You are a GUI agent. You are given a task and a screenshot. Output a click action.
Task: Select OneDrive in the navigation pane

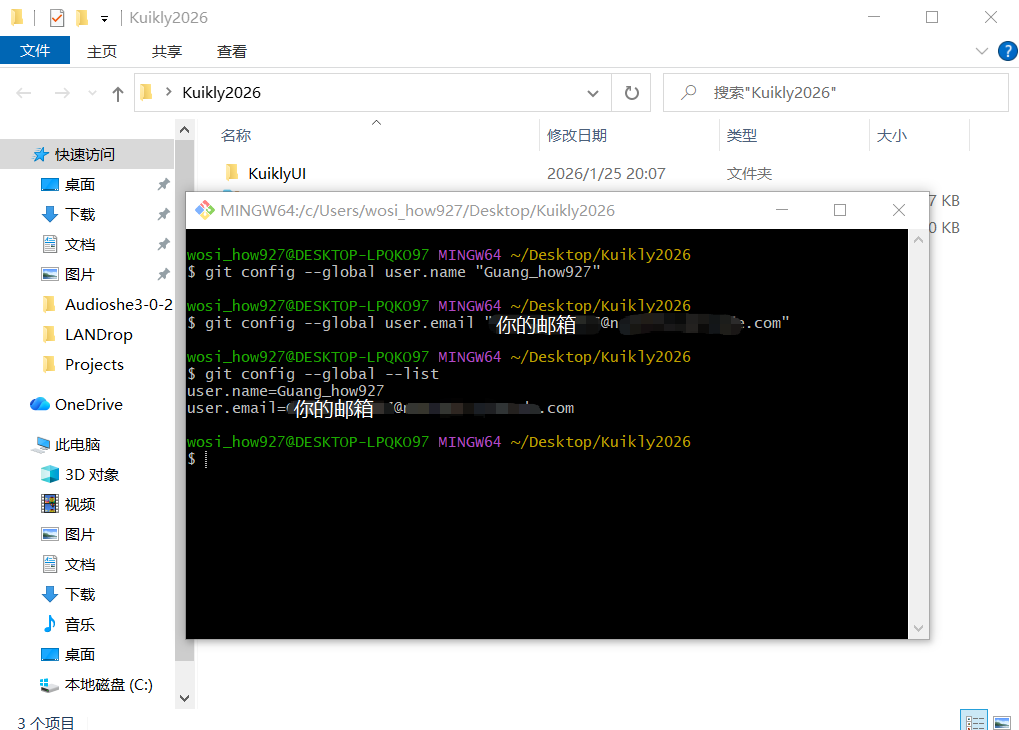coord(88,404)
